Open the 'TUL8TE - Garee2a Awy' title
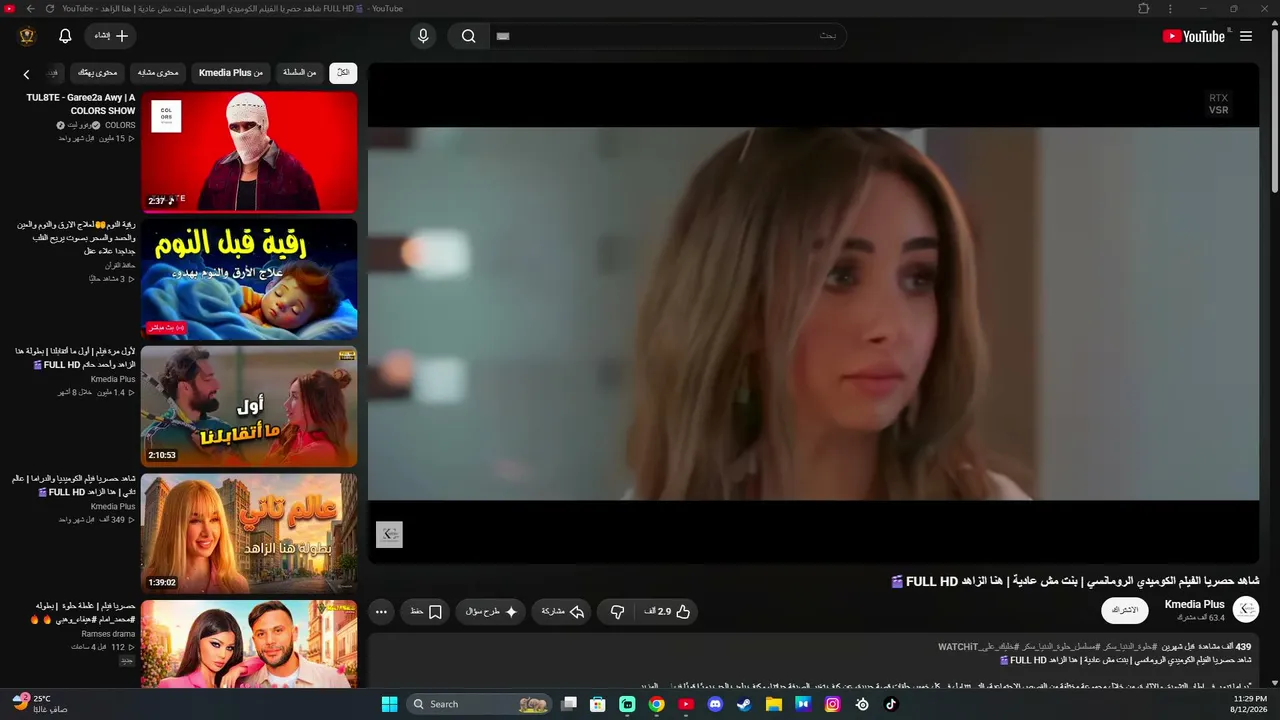1280x720 pixels. tap(81, 104)
